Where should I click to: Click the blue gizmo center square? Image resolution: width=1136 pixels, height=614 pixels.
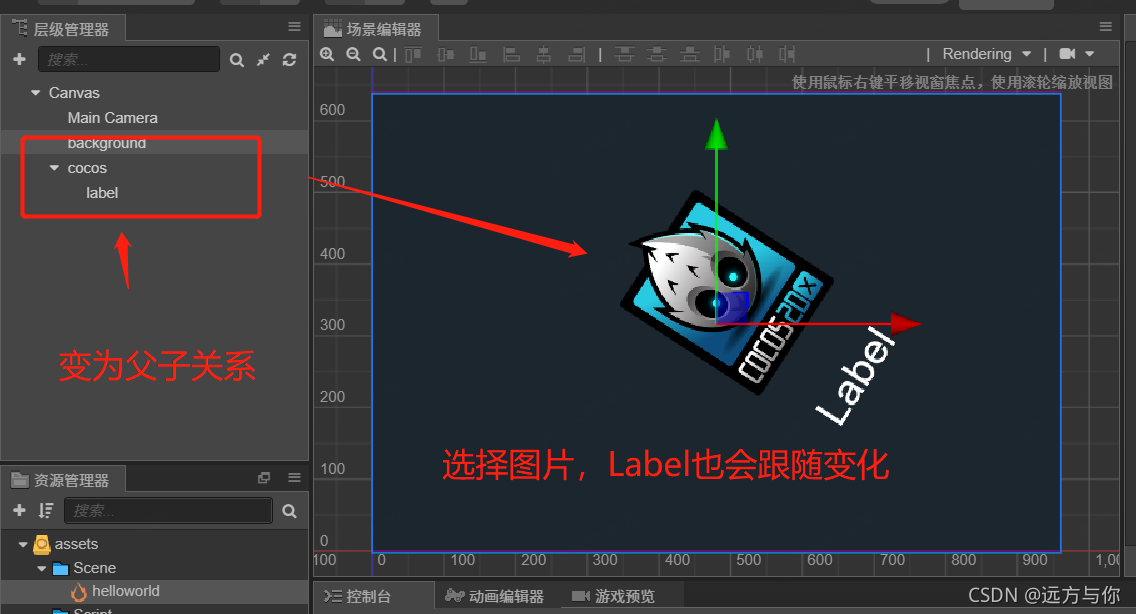tap(731, 307)
